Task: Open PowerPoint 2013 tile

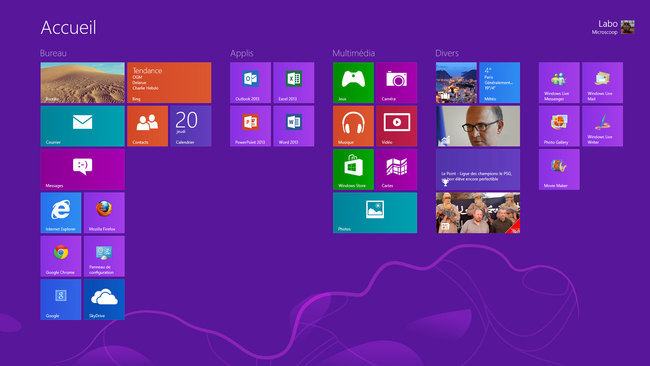Action: [250, 126]
